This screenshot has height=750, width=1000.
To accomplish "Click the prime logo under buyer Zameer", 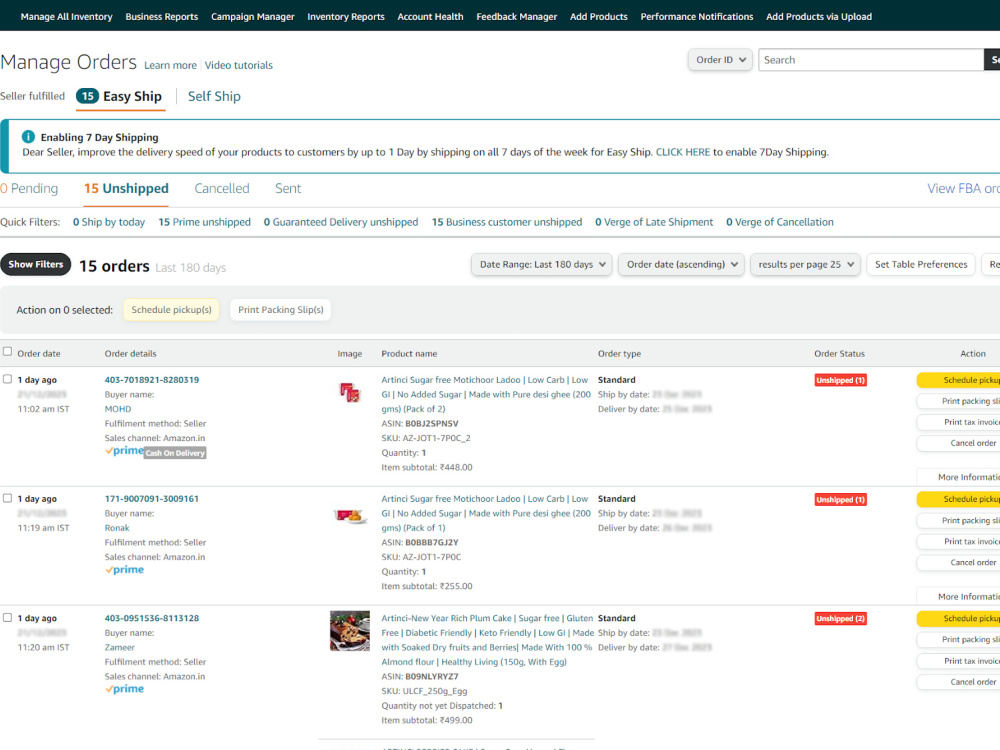I will (x=124, y=689).
